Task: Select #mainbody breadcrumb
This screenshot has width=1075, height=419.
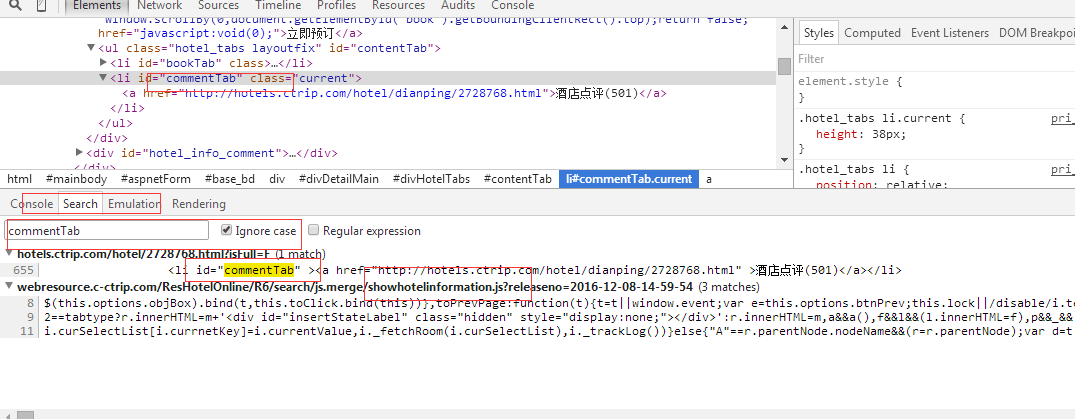Action: 76,179
